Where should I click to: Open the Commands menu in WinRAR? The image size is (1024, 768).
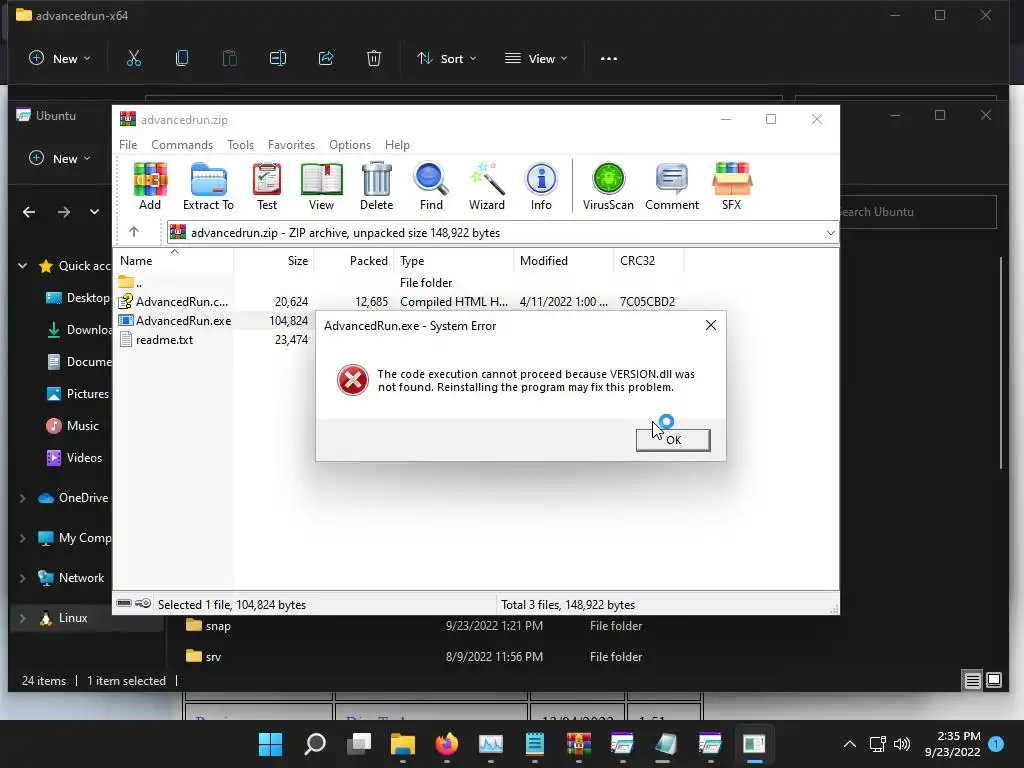point(182,144)
